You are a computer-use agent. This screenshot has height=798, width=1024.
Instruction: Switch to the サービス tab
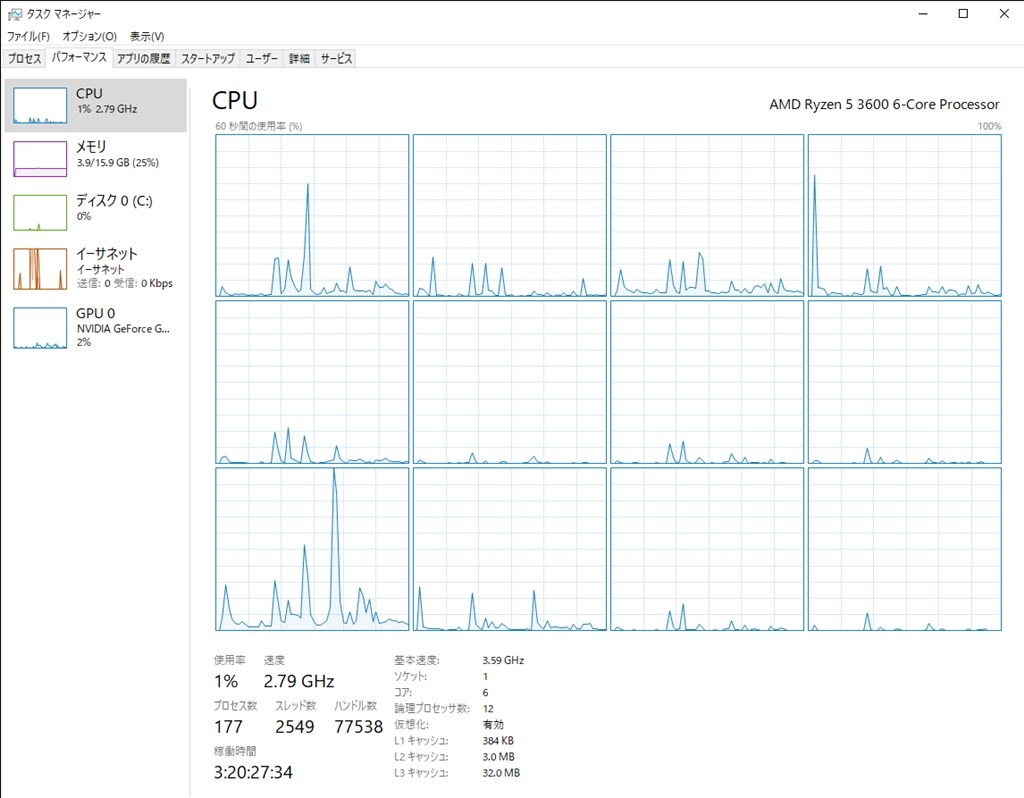(x=336, y=59)
